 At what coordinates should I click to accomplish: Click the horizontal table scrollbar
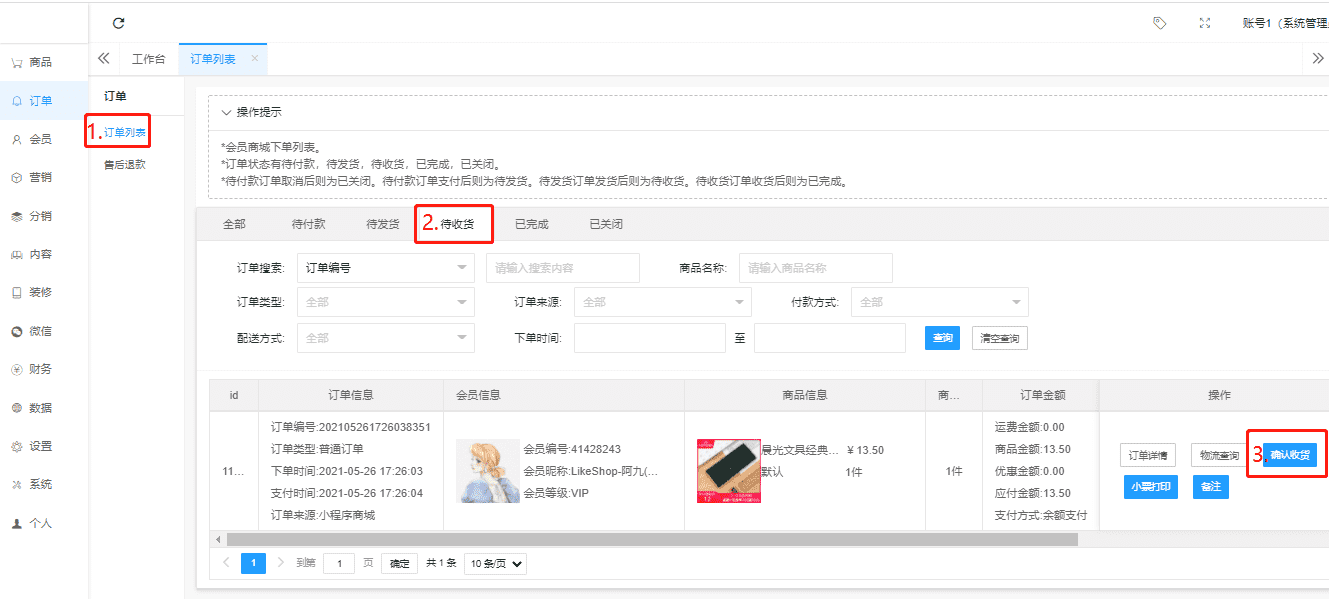(x=652, y=539)
